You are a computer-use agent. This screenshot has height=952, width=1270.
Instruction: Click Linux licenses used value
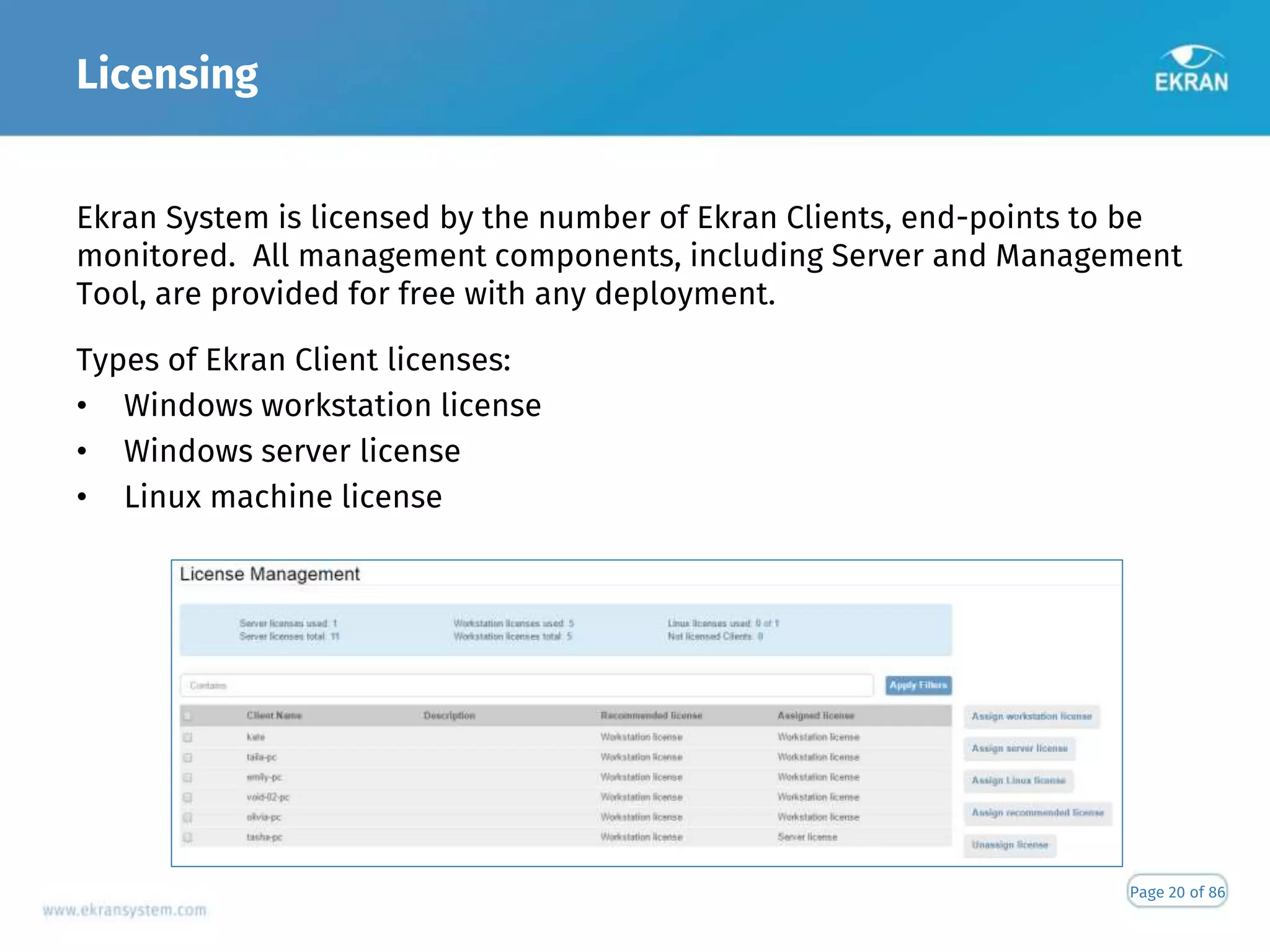[x=767, y=624]
